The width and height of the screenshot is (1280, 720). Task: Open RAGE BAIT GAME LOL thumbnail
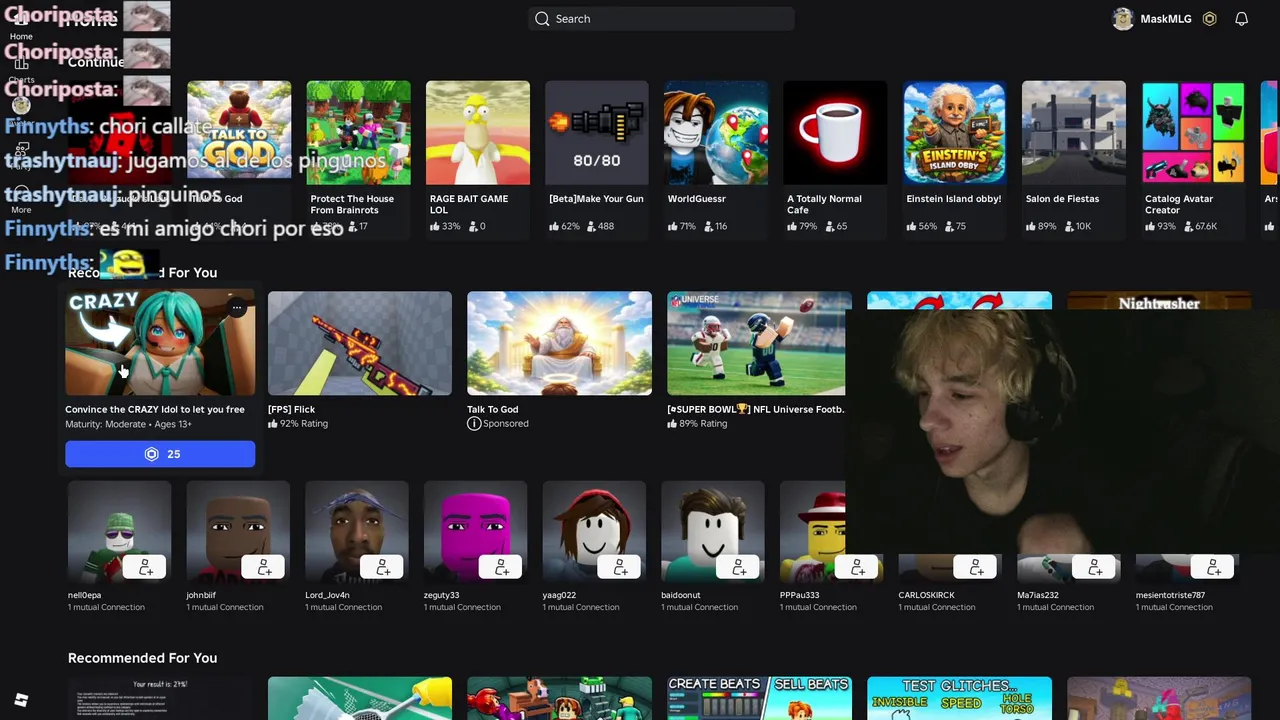[478, 132]
